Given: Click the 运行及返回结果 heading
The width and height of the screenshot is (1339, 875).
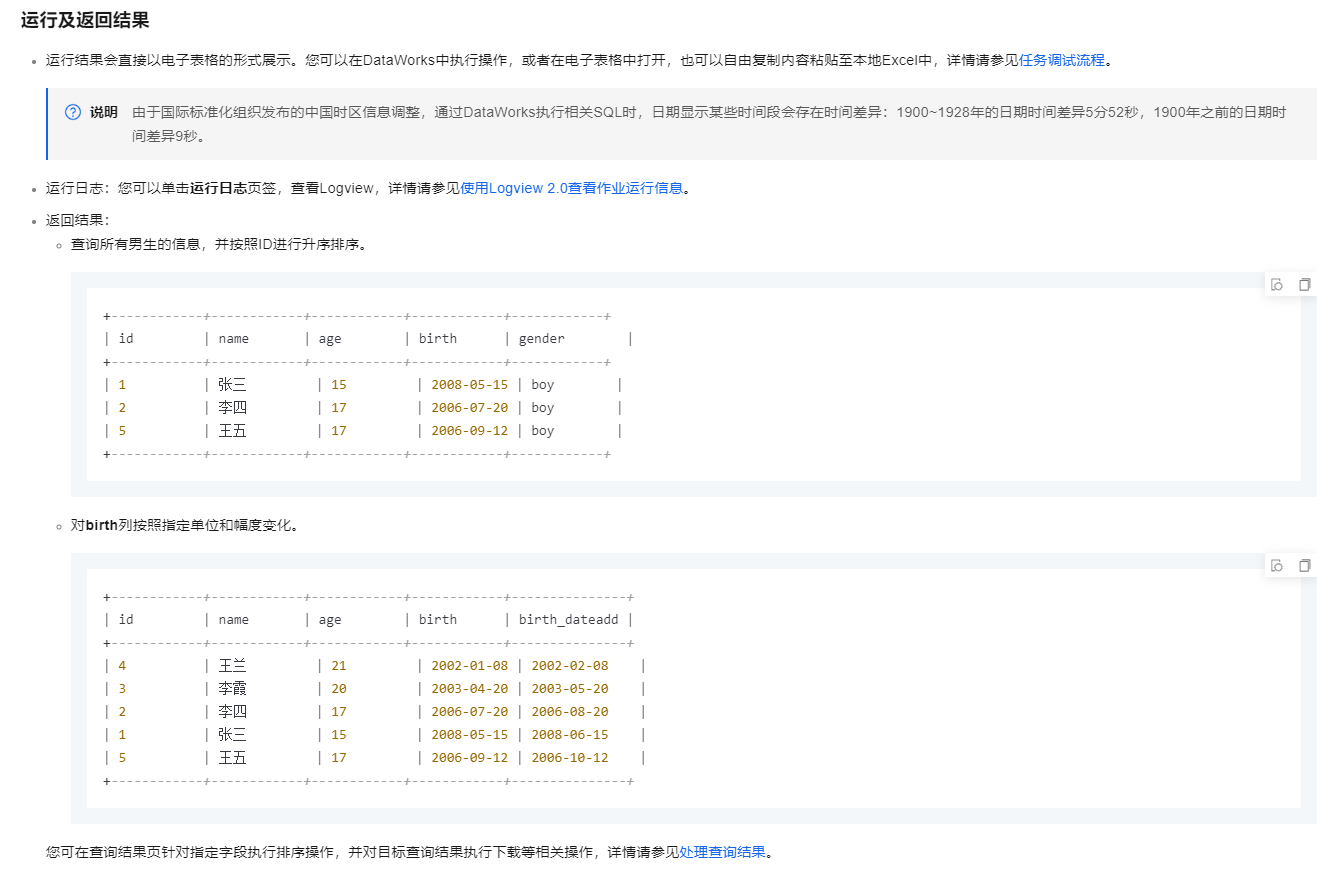Looking at the screenshot, I should pos(85,20).
